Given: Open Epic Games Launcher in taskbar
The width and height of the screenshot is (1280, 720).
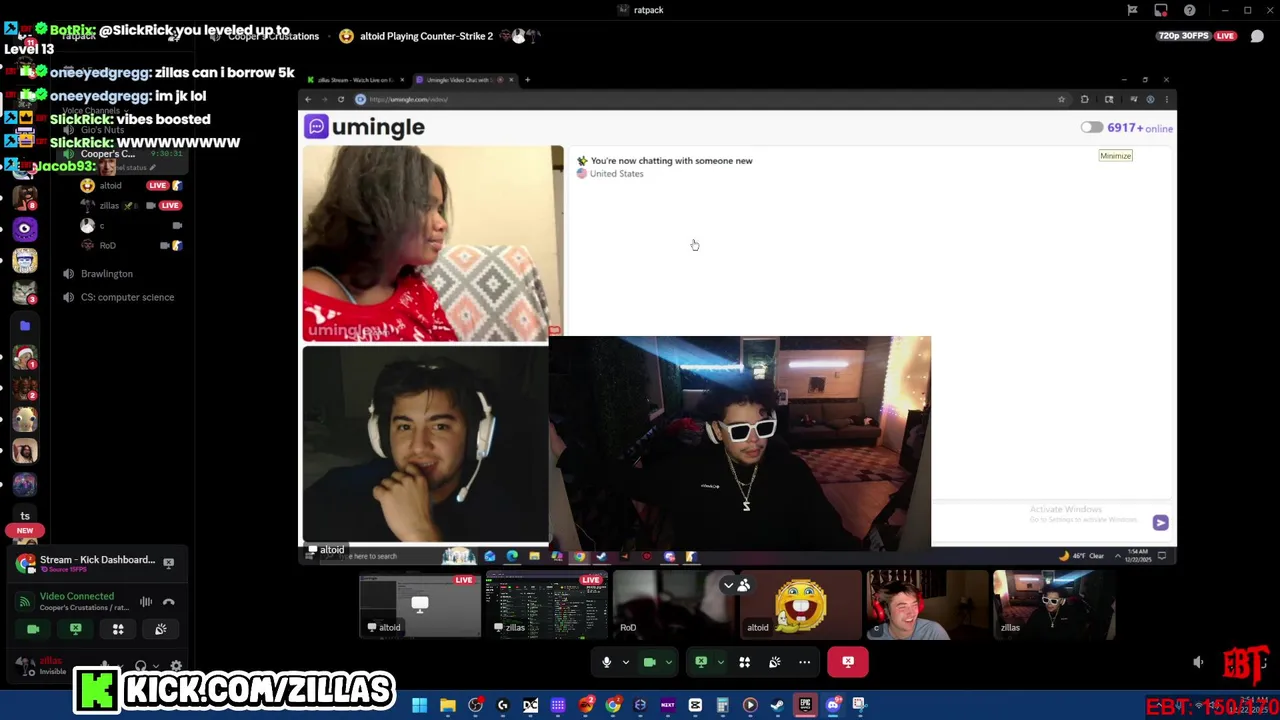Looking at the screenshot, I should coord(805,706).
